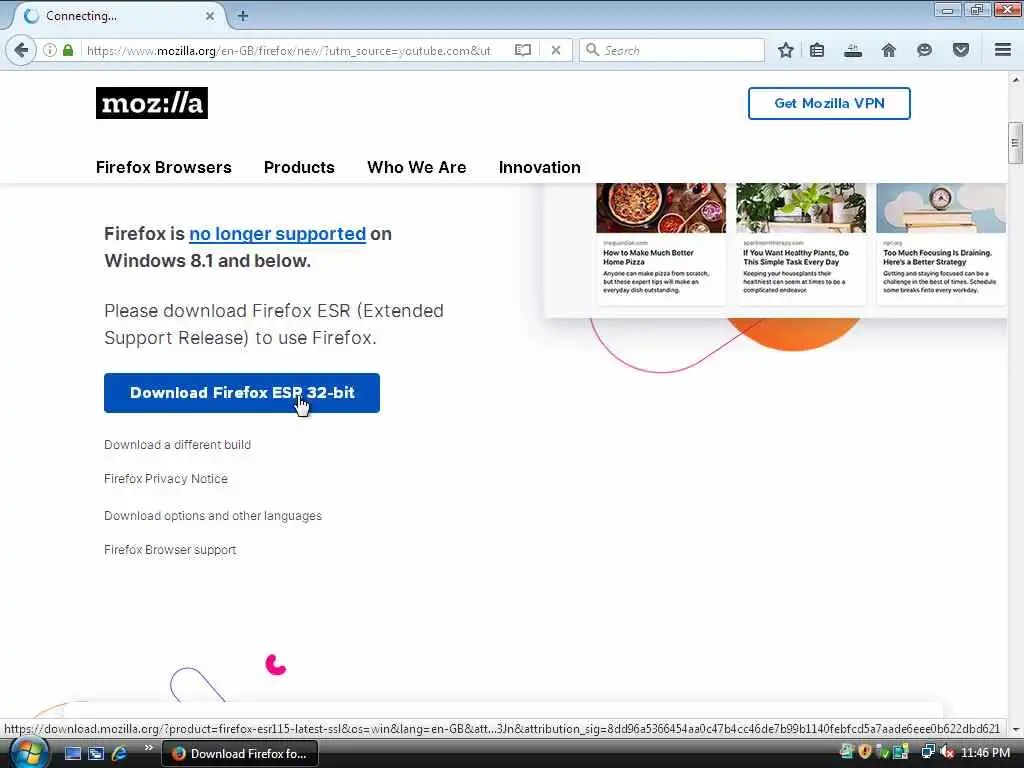Stop loading with the X button in address bar
This screenshot has height=768, width=1024.
pyautogui.click(x=555, y=50)
